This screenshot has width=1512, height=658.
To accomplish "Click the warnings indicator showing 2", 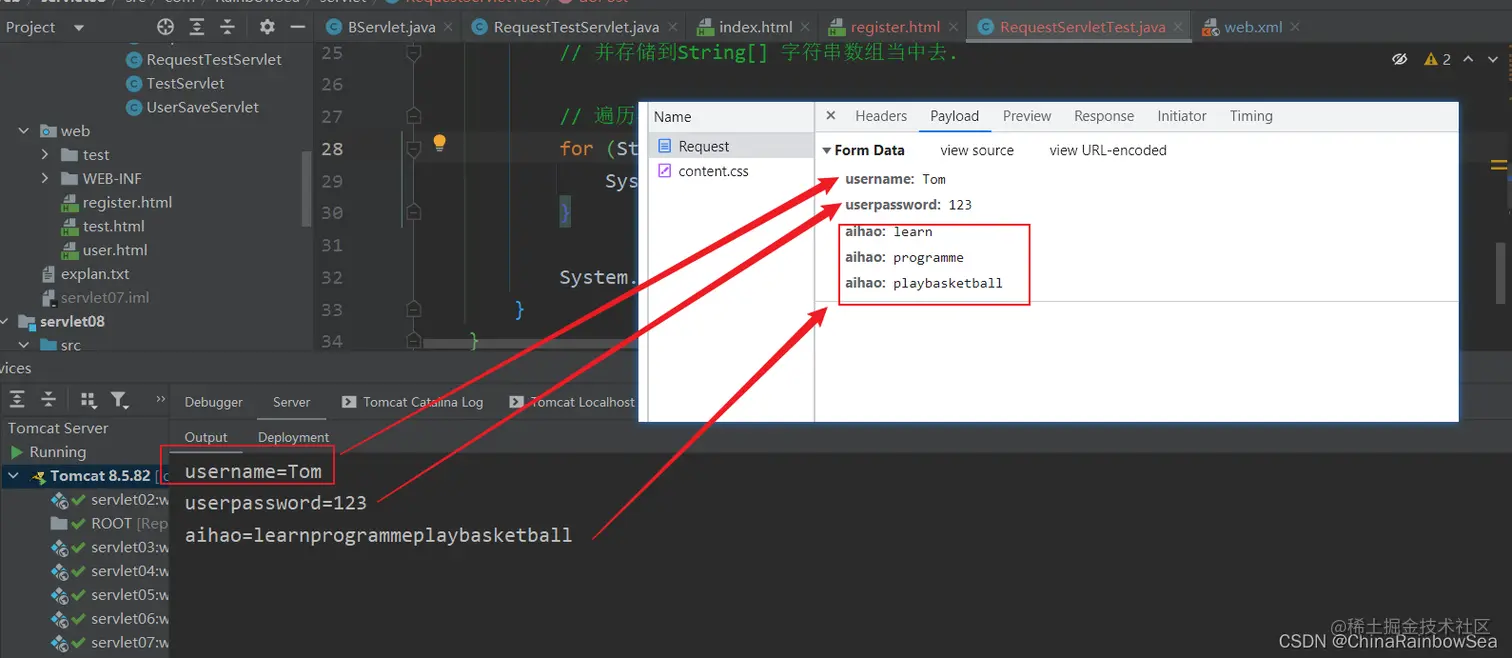I will tap(1437, 59).
